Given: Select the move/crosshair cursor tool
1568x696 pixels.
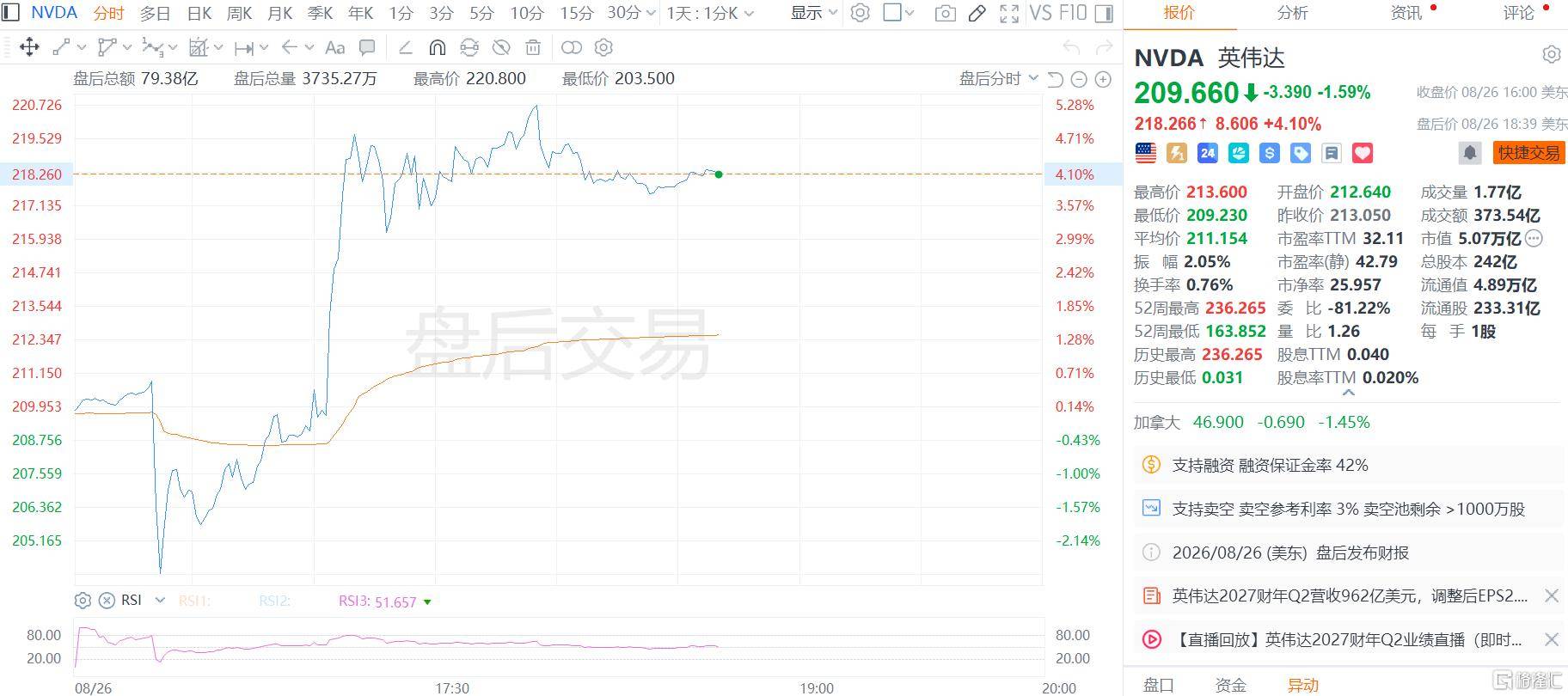Looking at the screenshot, I should pos(29,47).
